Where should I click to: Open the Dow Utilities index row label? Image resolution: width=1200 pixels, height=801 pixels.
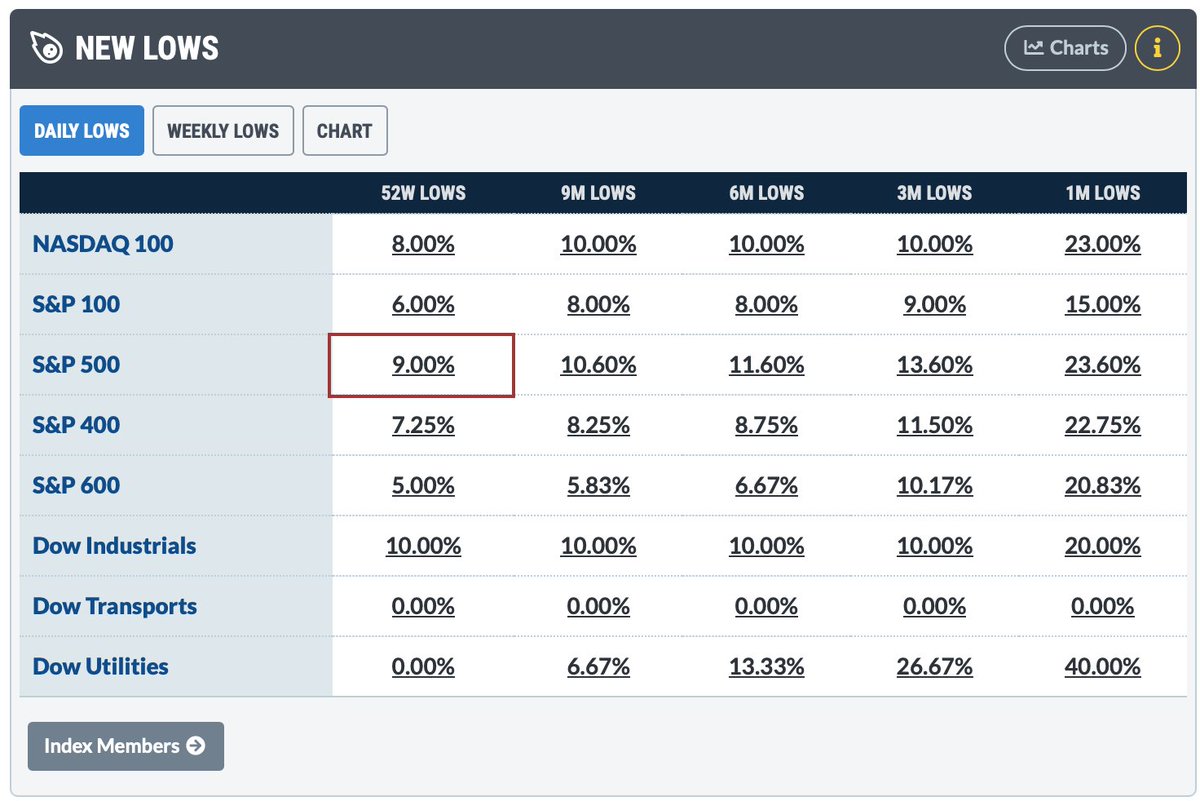coord(100,666)
